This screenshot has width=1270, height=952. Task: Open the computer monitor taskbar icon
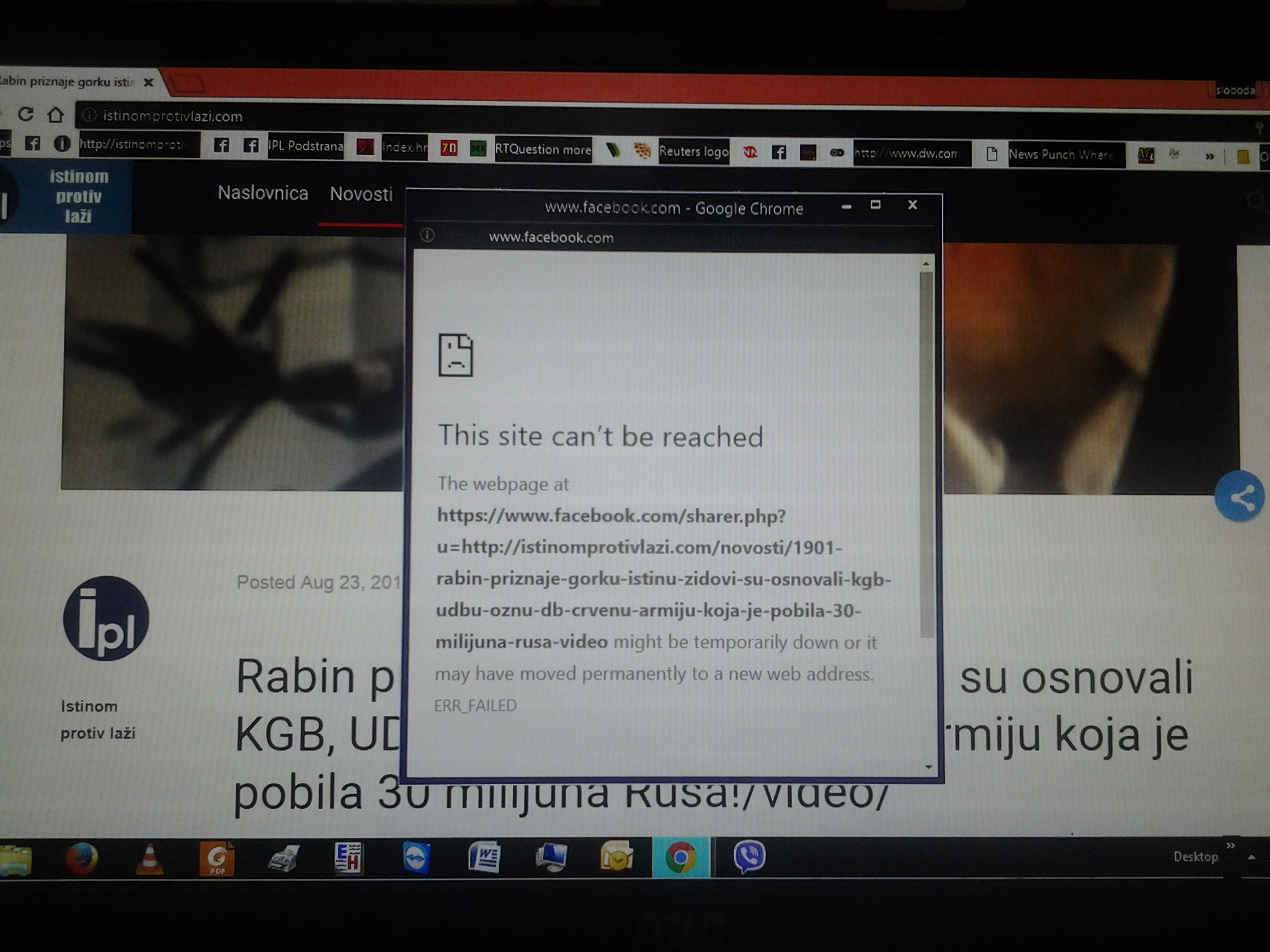point(551,858)
